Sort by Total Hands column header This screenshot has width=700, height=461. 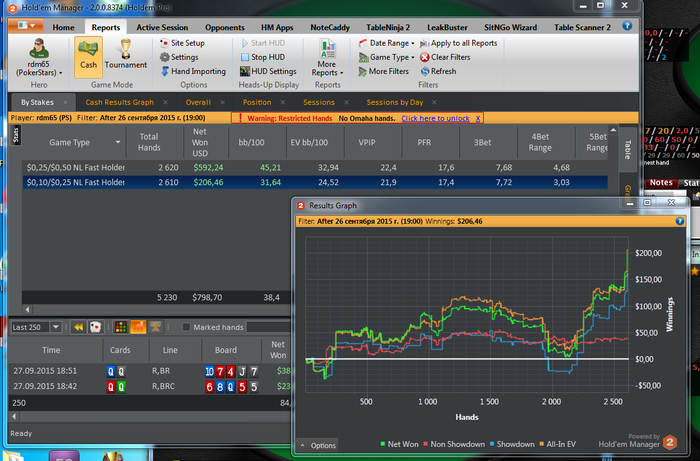[149, 142]
